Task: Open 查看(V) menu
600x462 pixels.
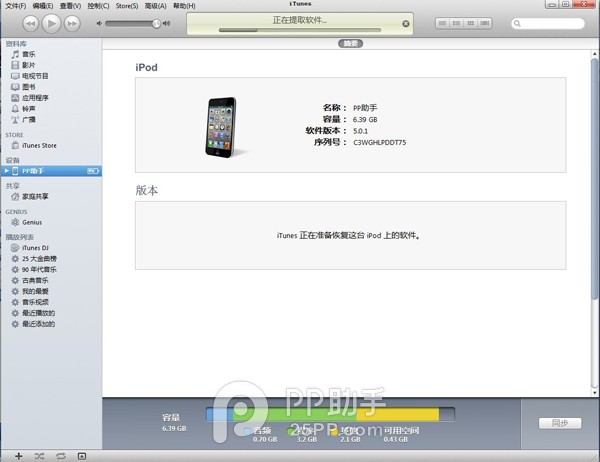Action: pos(70,6)
